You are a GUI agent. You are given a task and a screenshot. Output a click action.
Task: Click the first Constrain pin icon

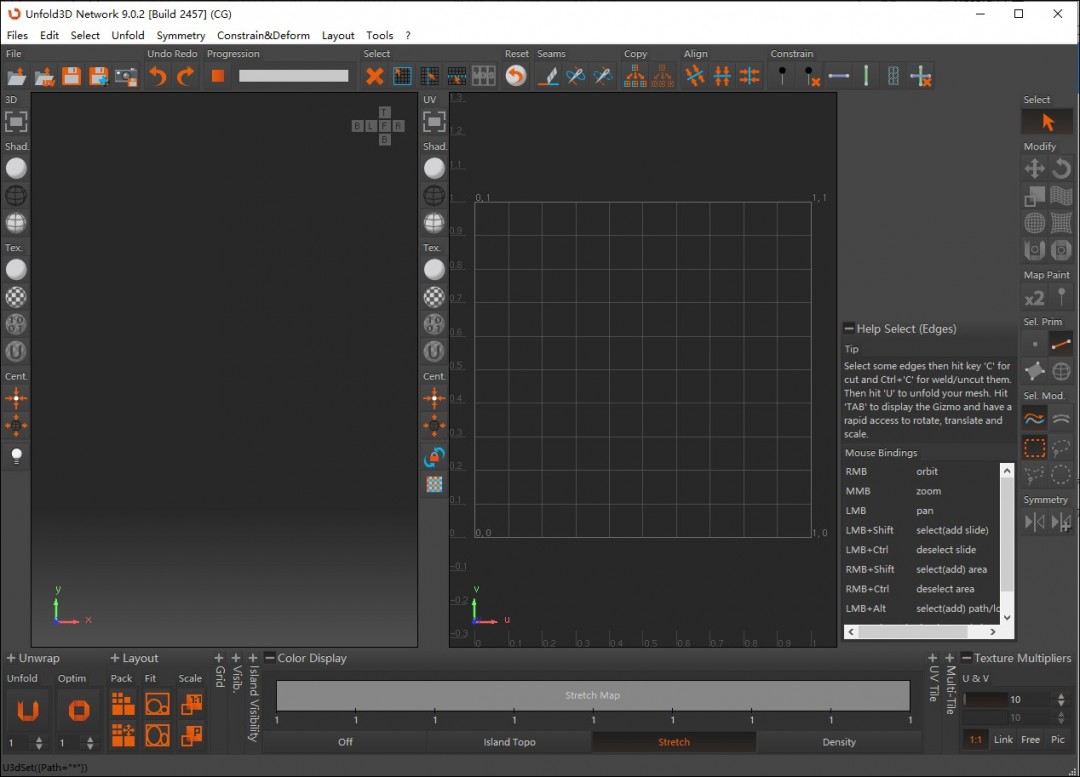[782, 75]
